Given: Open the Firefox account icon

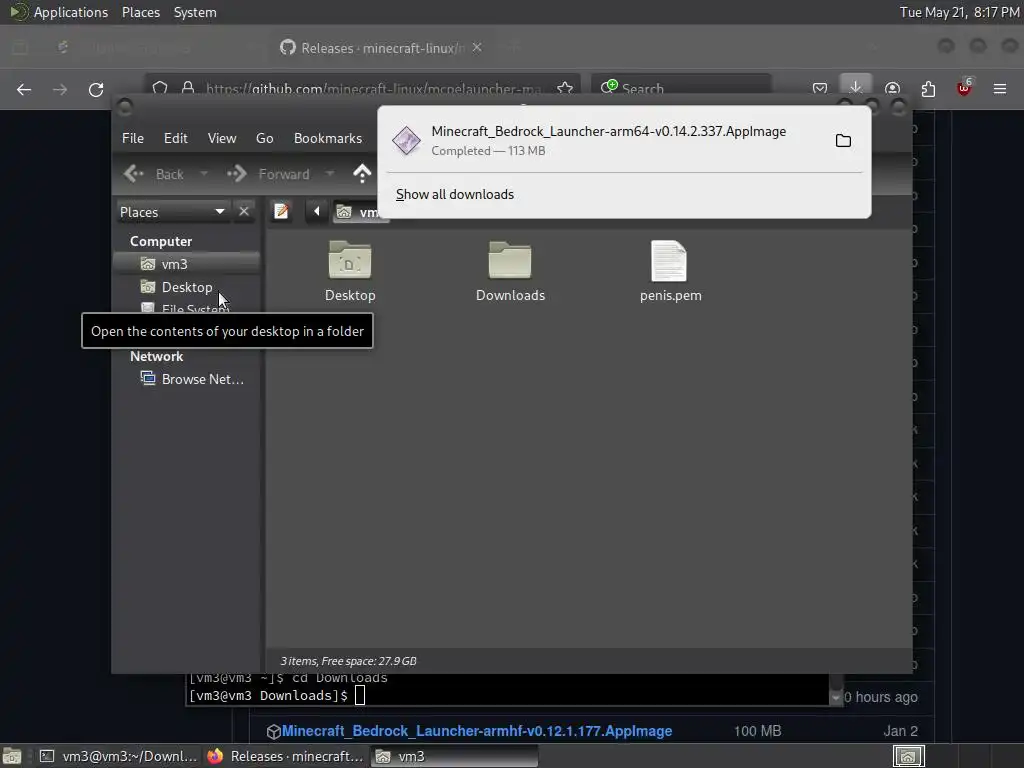Looking at the screenshot, I should click(892, 88).
